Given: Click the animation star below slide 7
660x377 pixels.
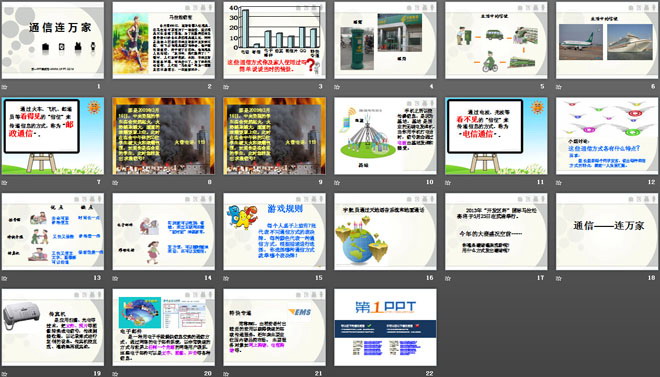Looking at the screenshot, I should click(x=4, y=183).
